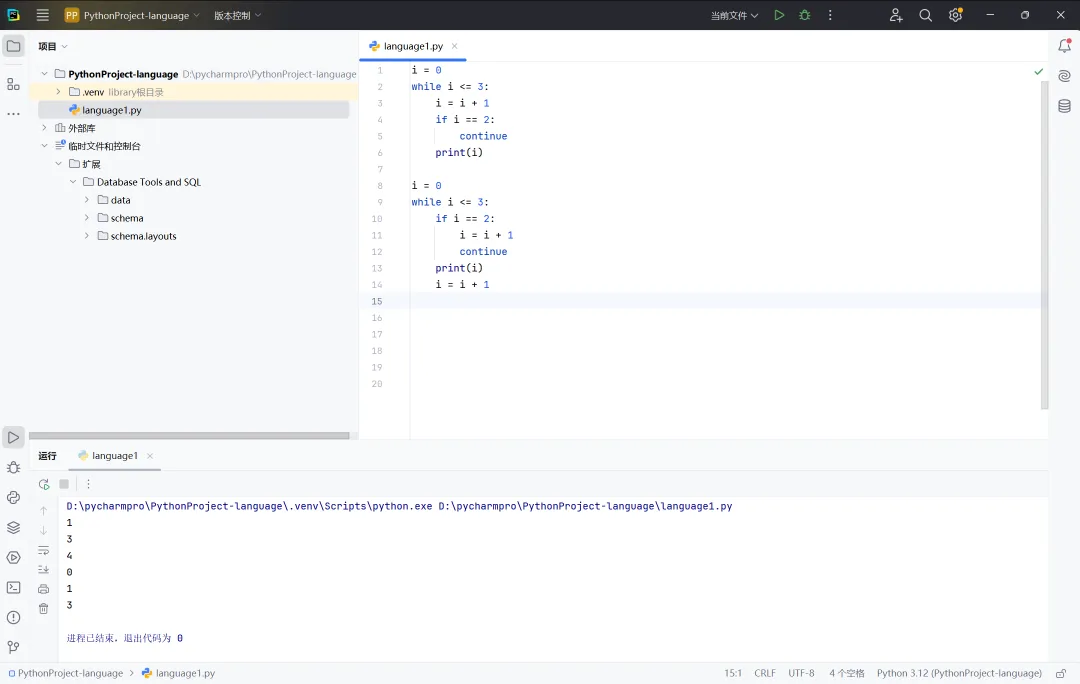The height and width of the screenshot is (684, 1080).
Task: Toggle the Project tool window folder icon
Action: (14, 46)
